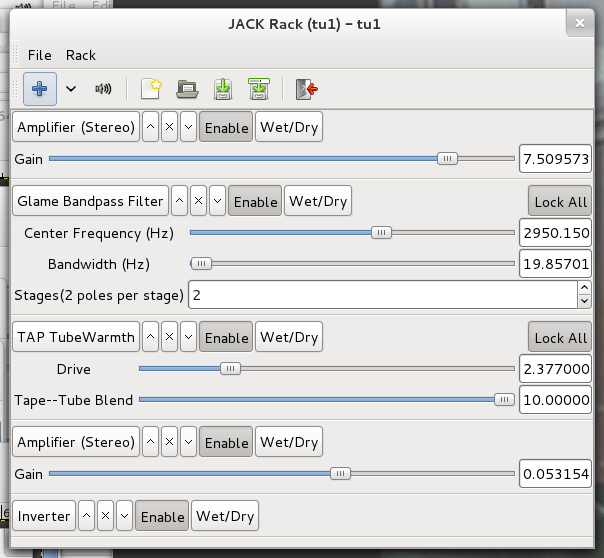Click the second Amplifier Gain slider handle
Viewport: 604px width, 558px height.
tap(341, 473)
